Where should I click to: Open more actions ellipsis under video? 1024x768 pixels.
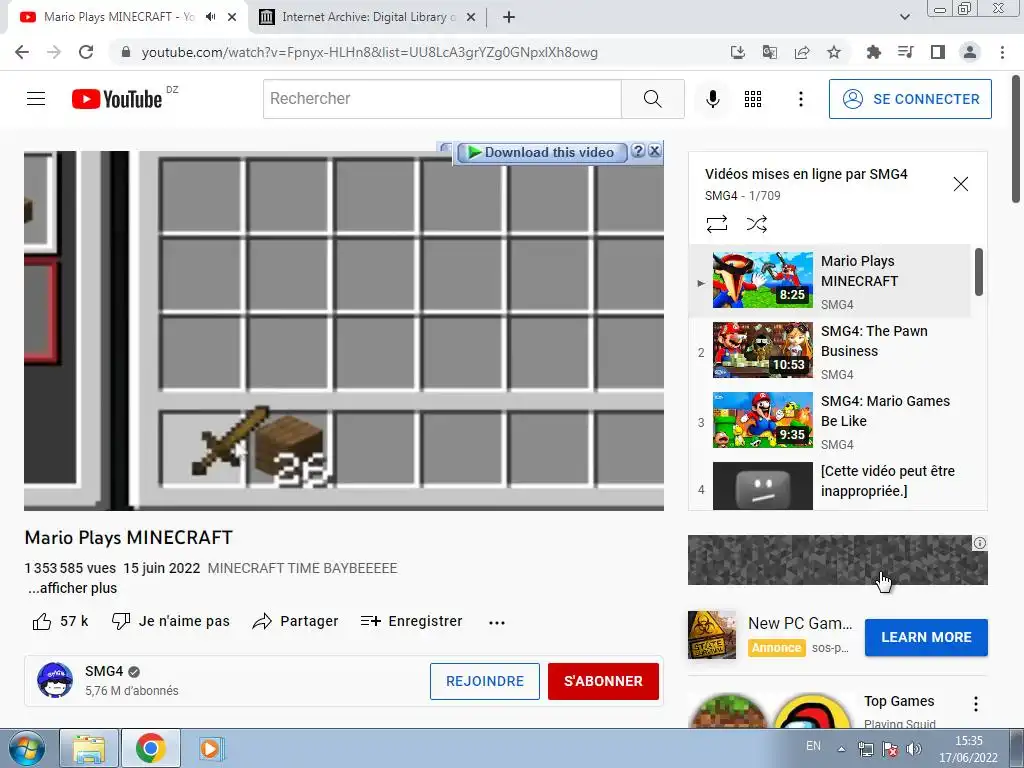click(497, 622)
